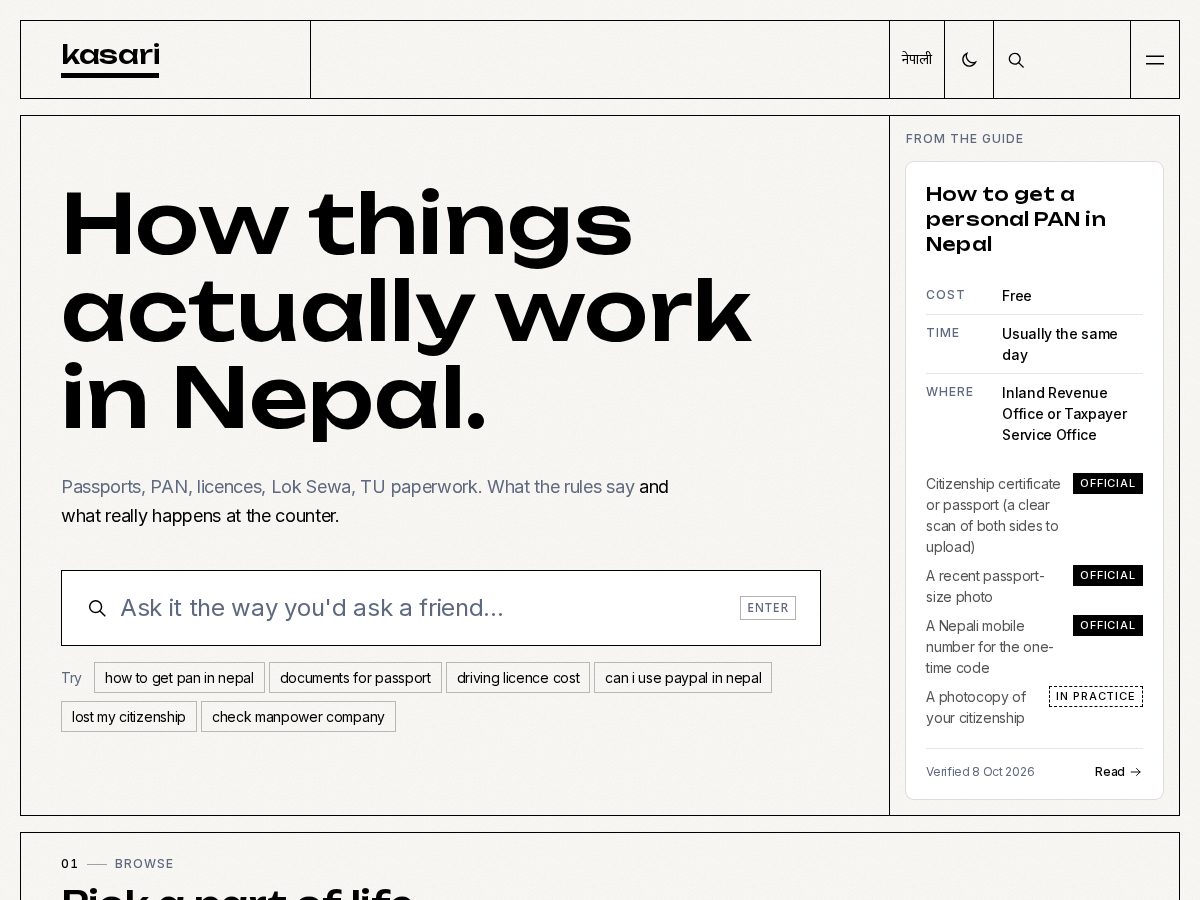The width and height of the screenshot is (1200, 900).
Task: Open header search icon
Action: (x=1016, y=60)
